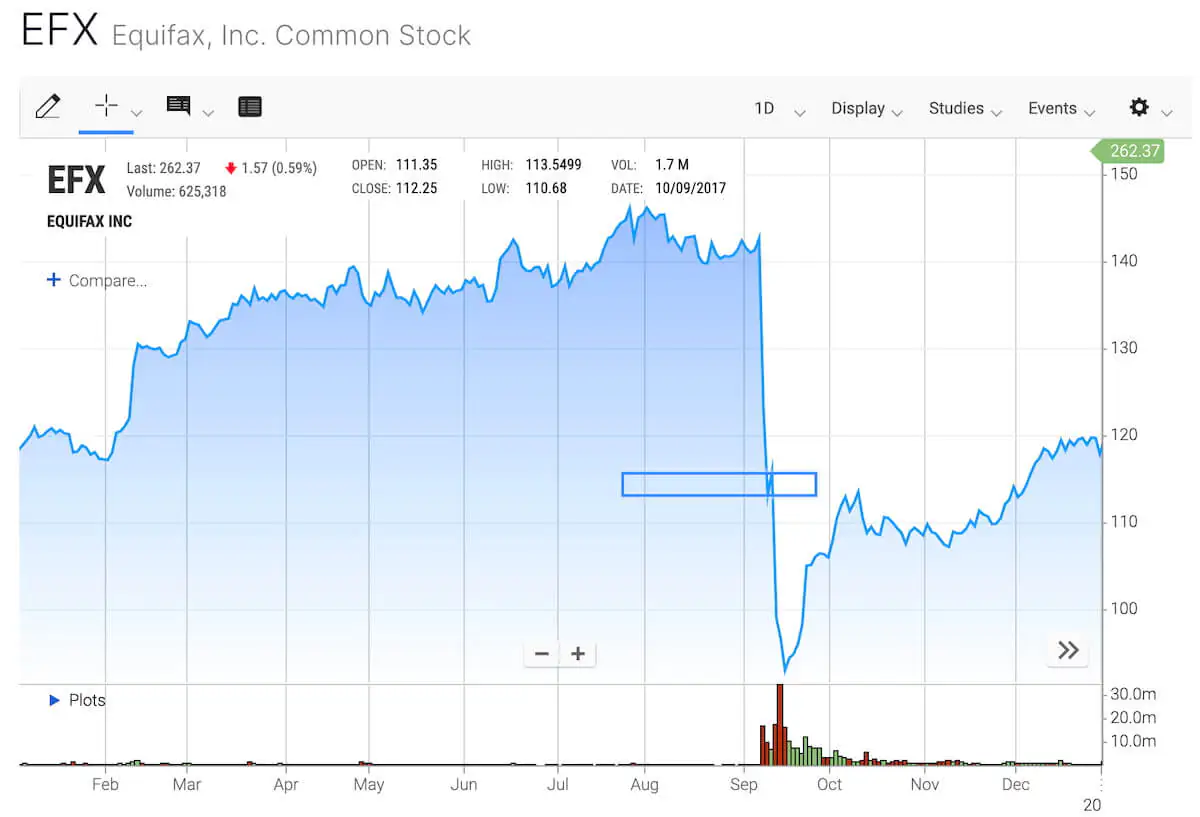Open the data table view icon
The height and width of the screenshot is (817, 1200).
click(250, 107)
